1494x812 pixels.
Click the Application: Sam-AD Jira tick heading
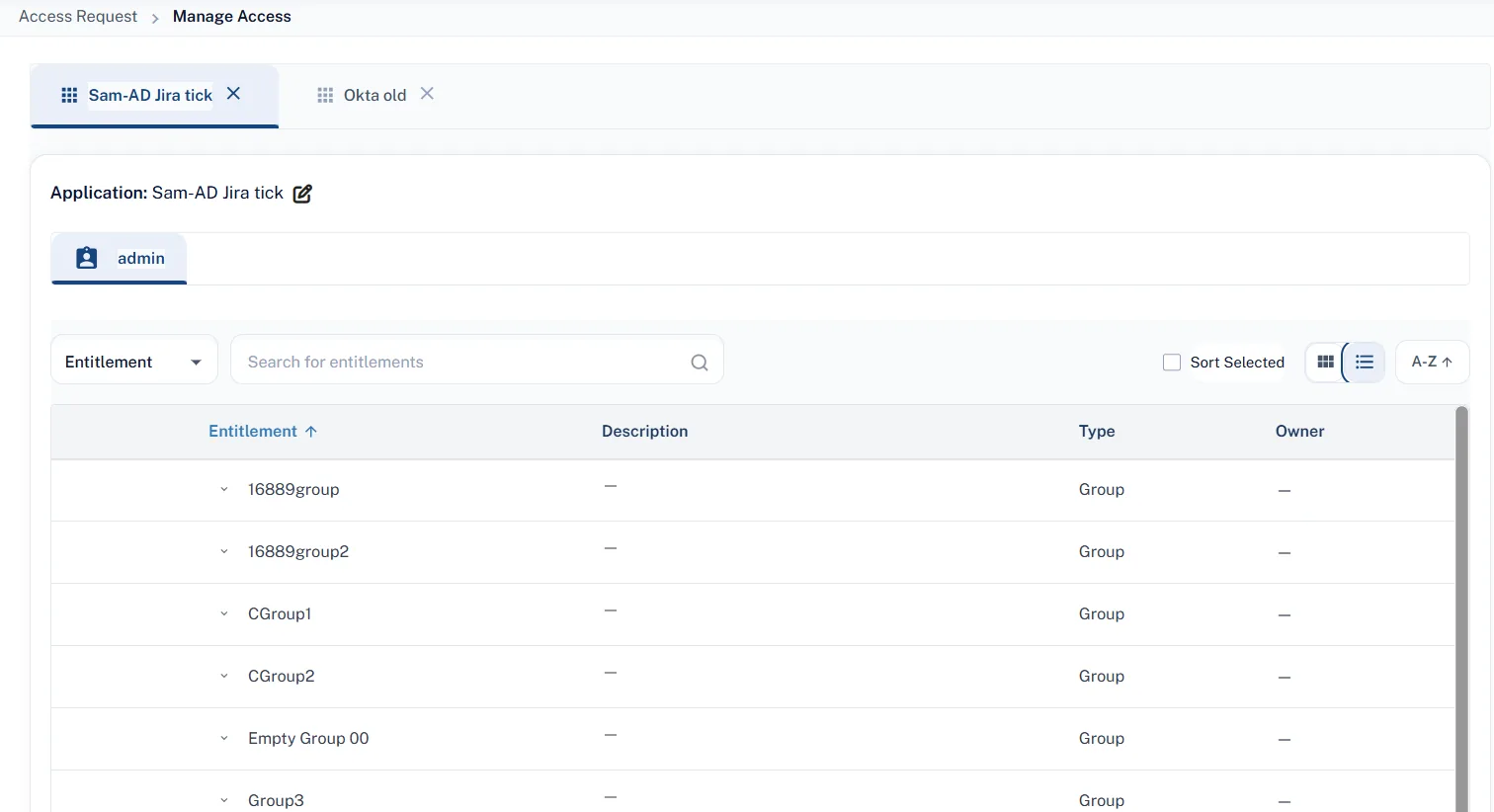[x=167, y=194]
